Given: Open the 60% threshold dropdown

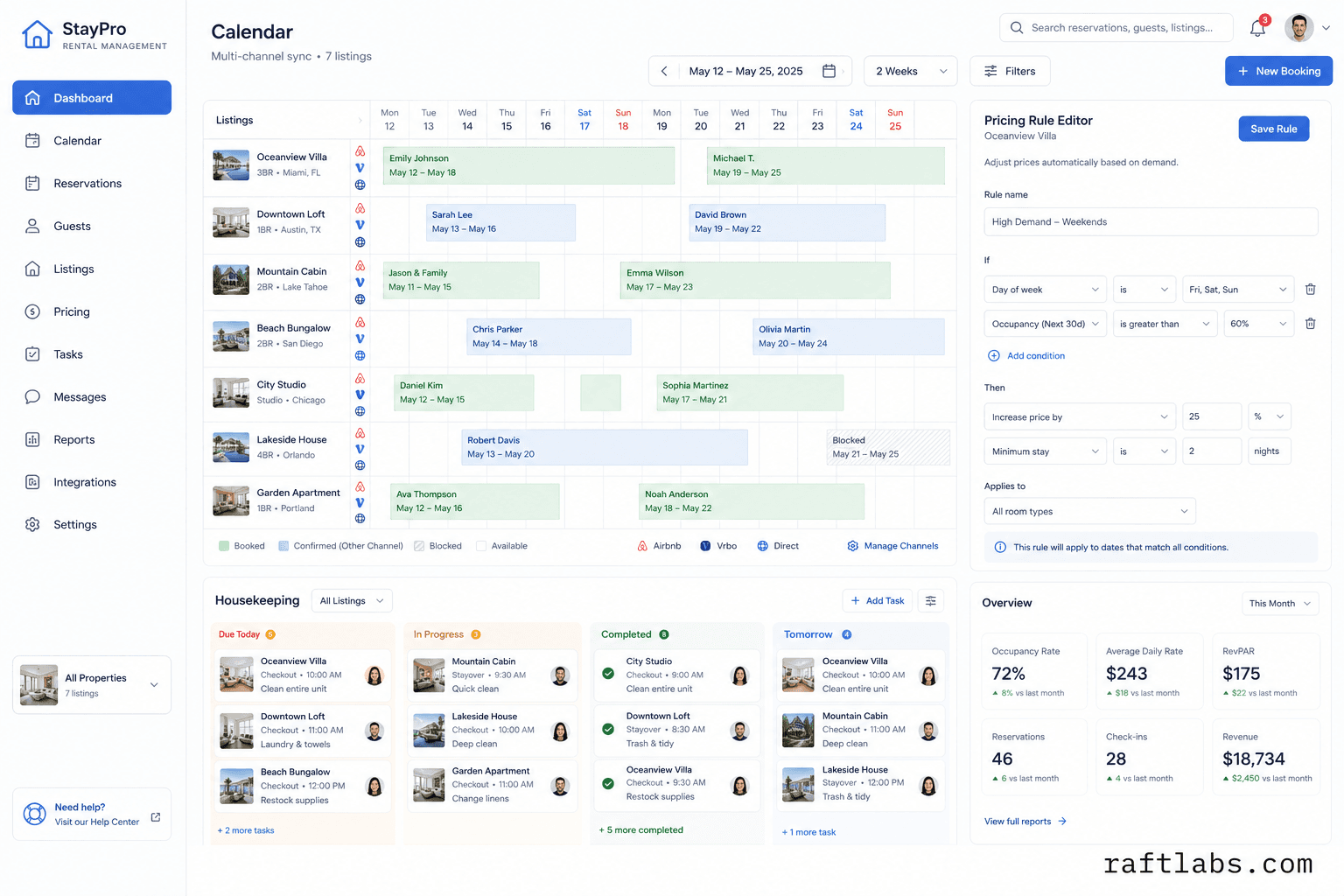Looking at the screenshot, I should pyautogui.click(x=1258, y=324).
